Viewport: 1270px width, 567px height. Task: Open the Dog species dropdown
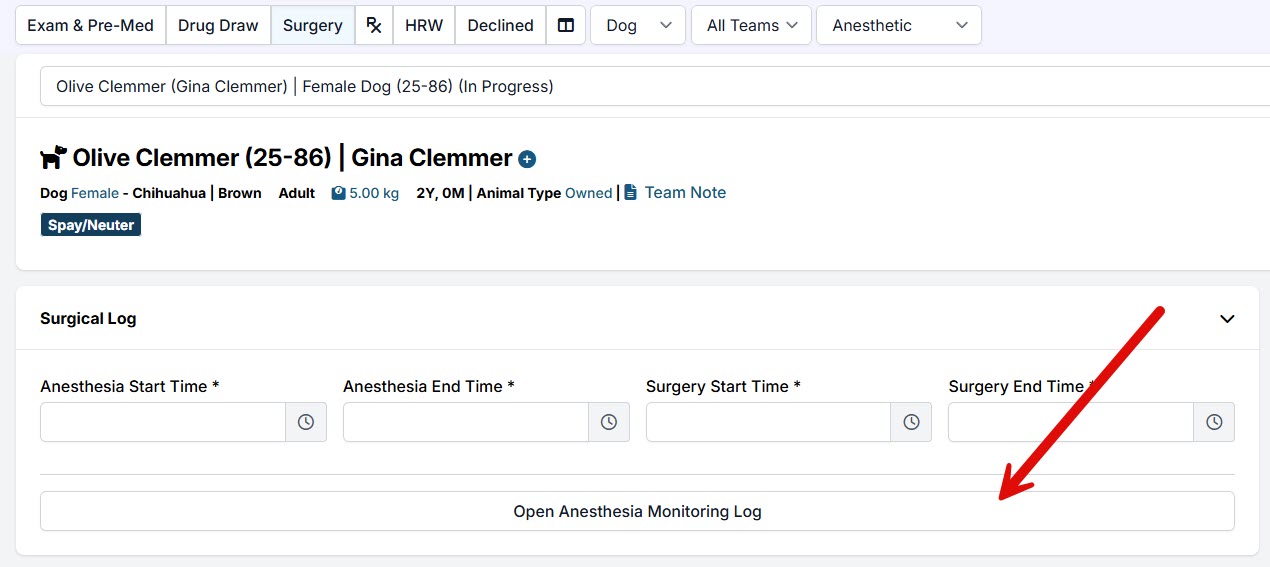pyautogui.click(x=638, y=25)
